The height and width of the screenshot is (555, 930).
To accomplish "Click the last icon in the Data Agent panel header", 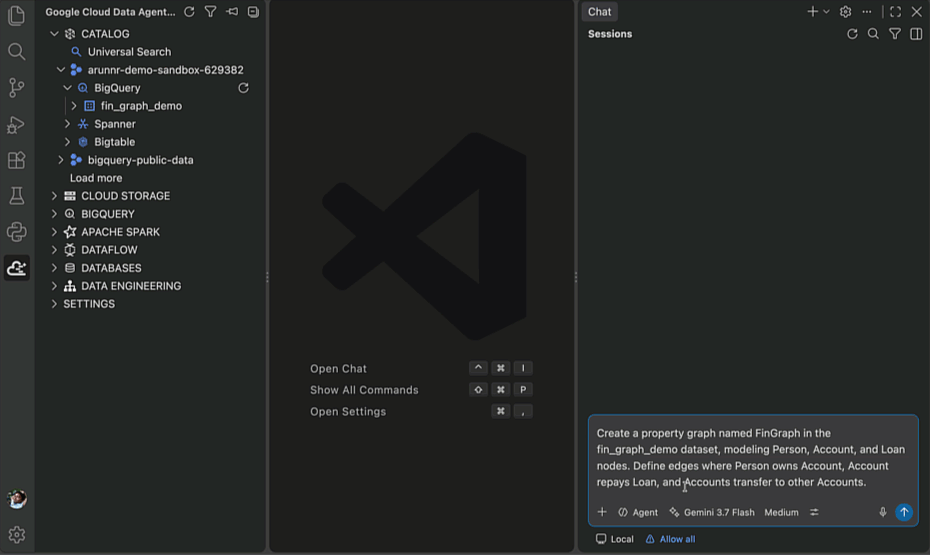I will 253,12.
